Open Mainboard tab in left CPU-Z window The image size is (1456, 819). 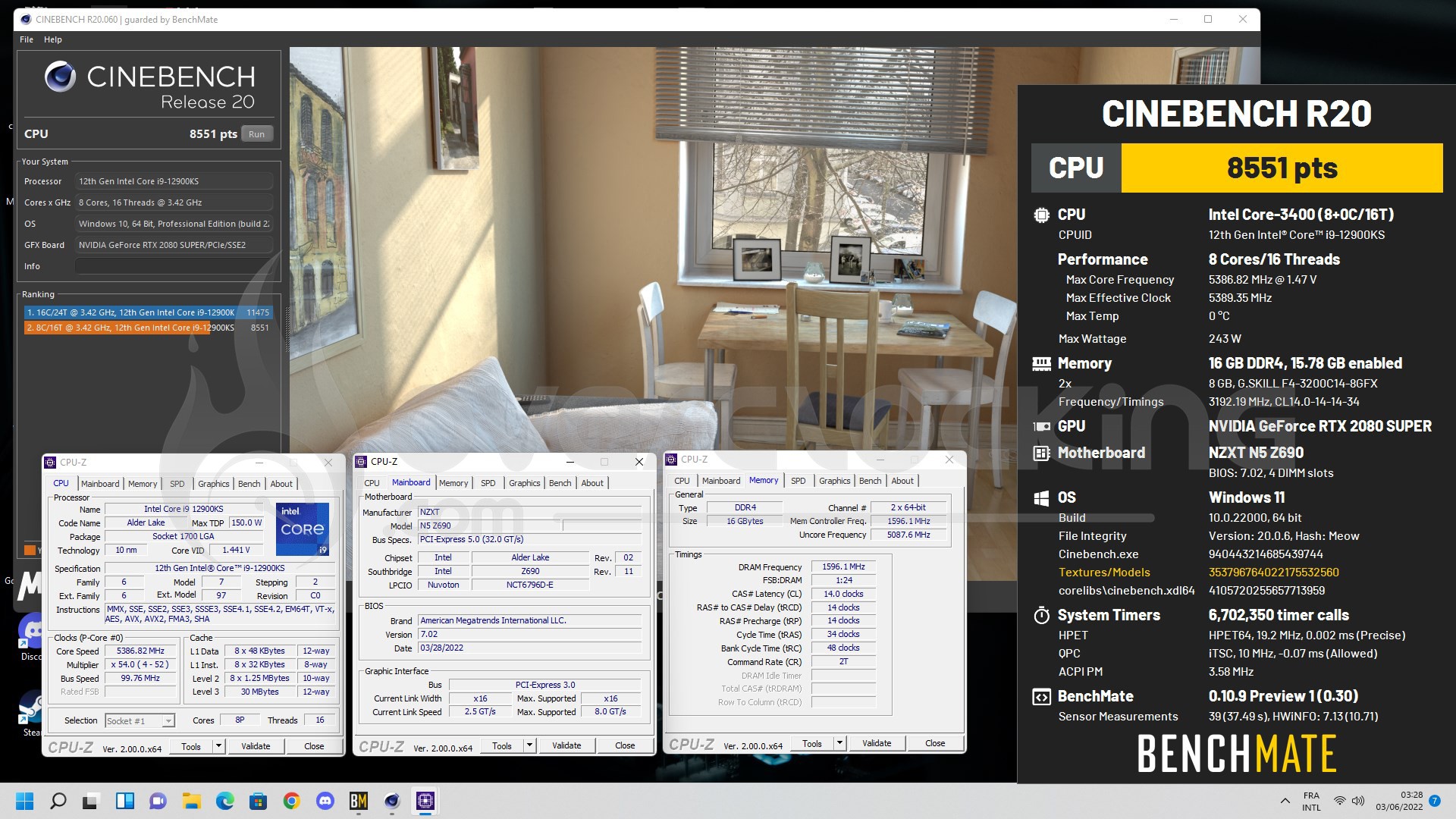[100, 484]
